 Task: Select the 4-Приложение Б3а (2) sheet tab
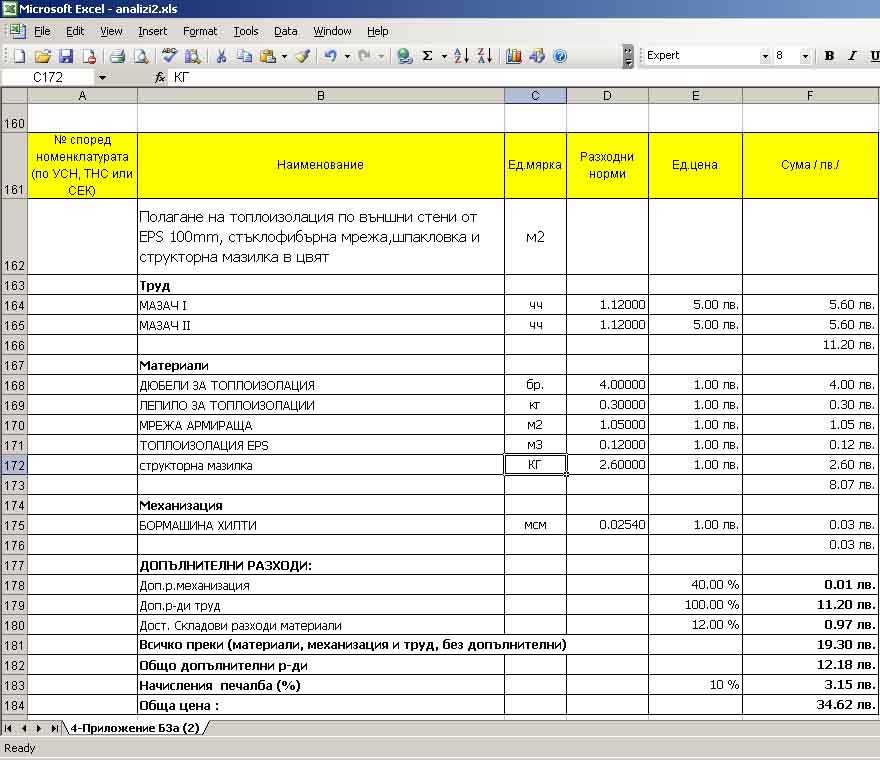pos(135,728)
